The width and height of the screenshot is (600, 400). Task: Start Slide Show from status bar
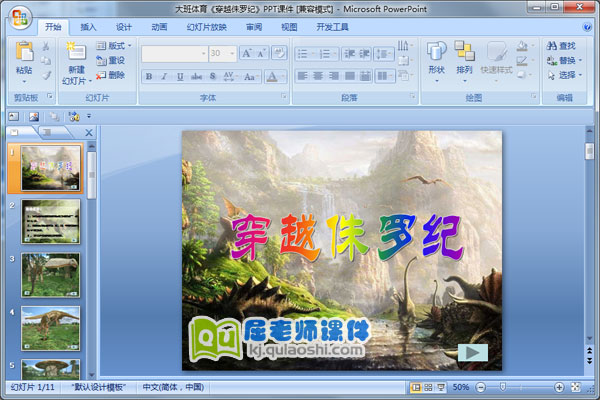click(441, 387)
